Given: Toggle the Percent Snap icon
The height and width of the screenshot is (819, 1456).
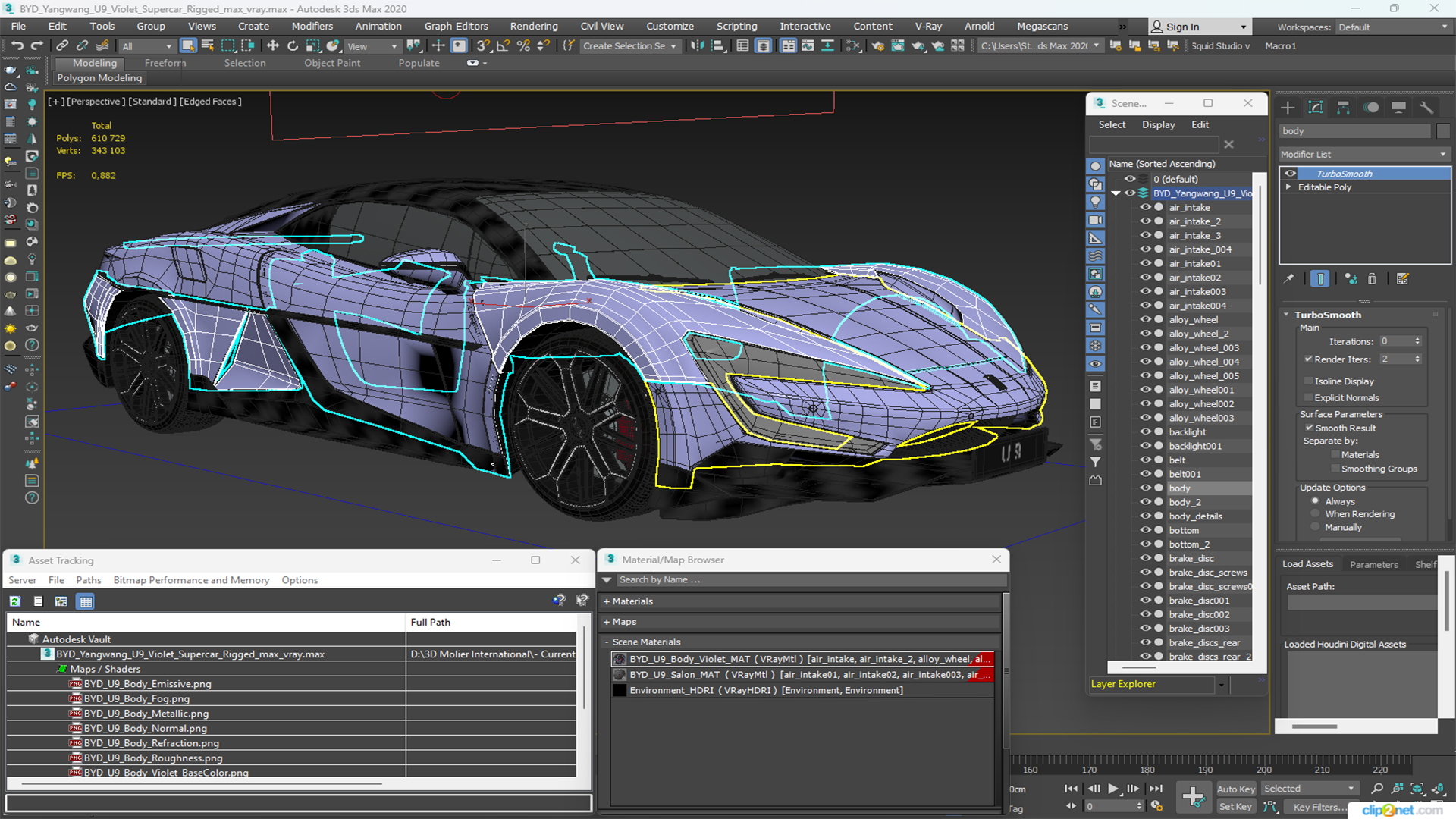Looking at the screenshot, I should (523, 45).
